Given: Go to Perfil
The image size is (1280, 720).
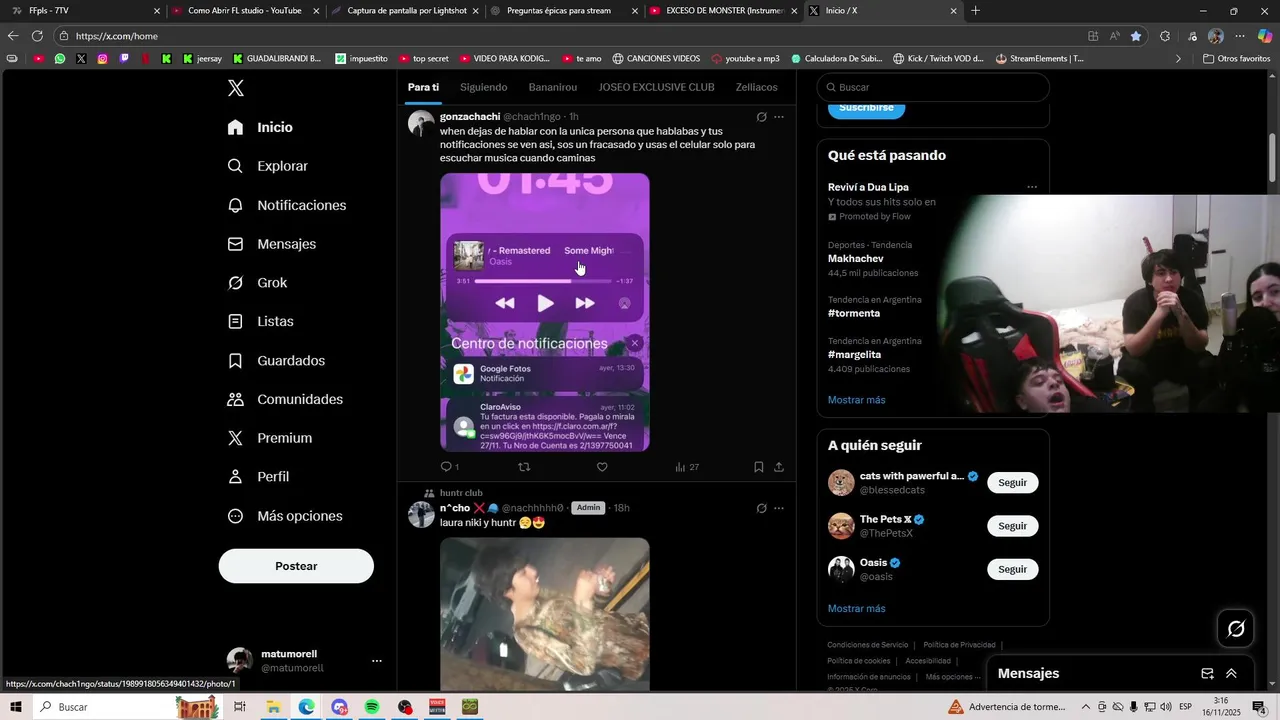Looking at the screenshot, I should click(258, 477).
